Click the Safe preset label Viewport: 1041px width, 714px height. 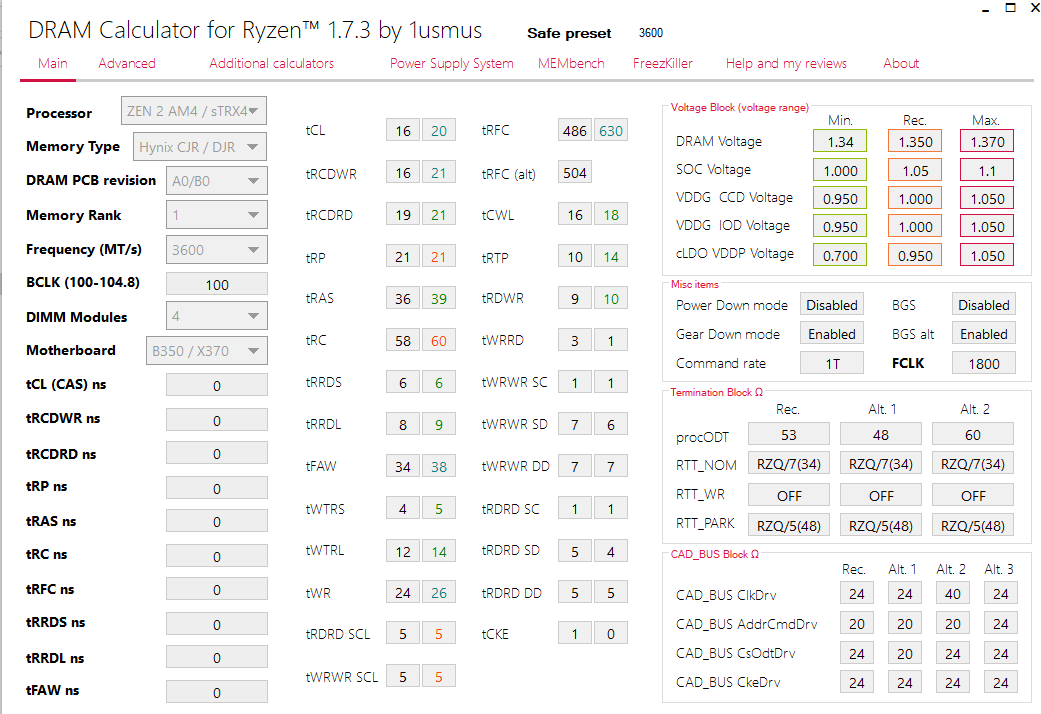pyautogui.click(x=569, y=33)
